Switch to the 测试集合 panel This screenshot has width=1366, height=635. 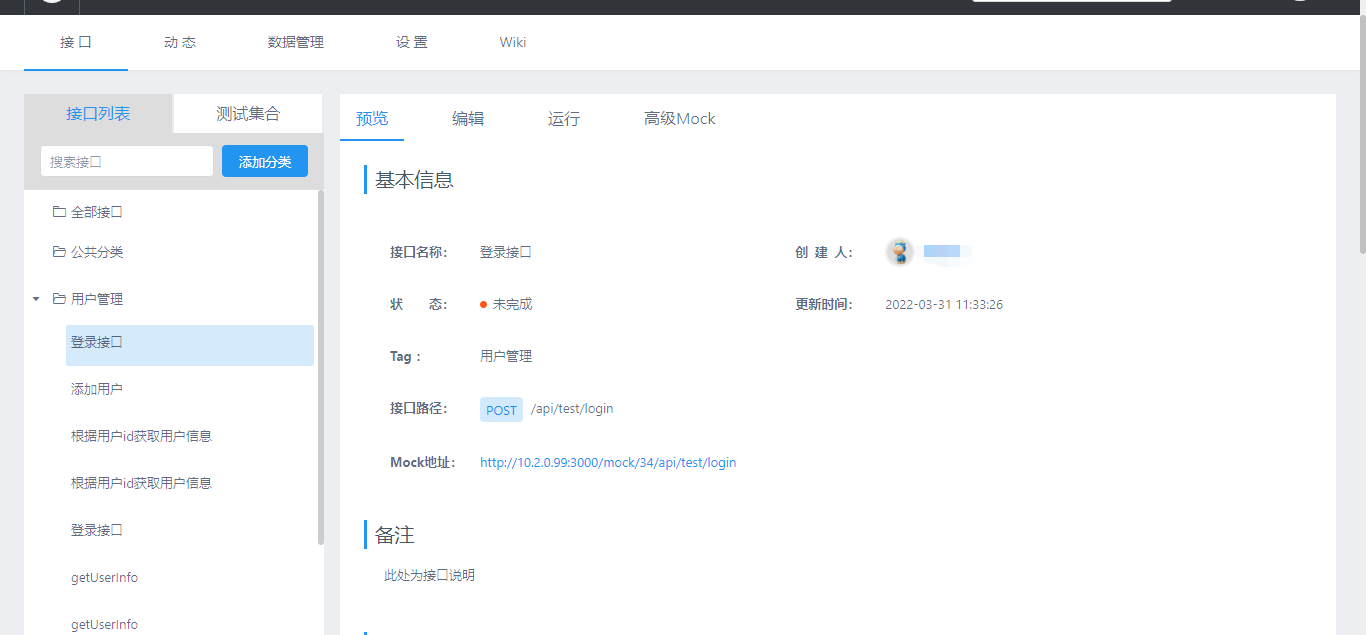tap(247, 114)
